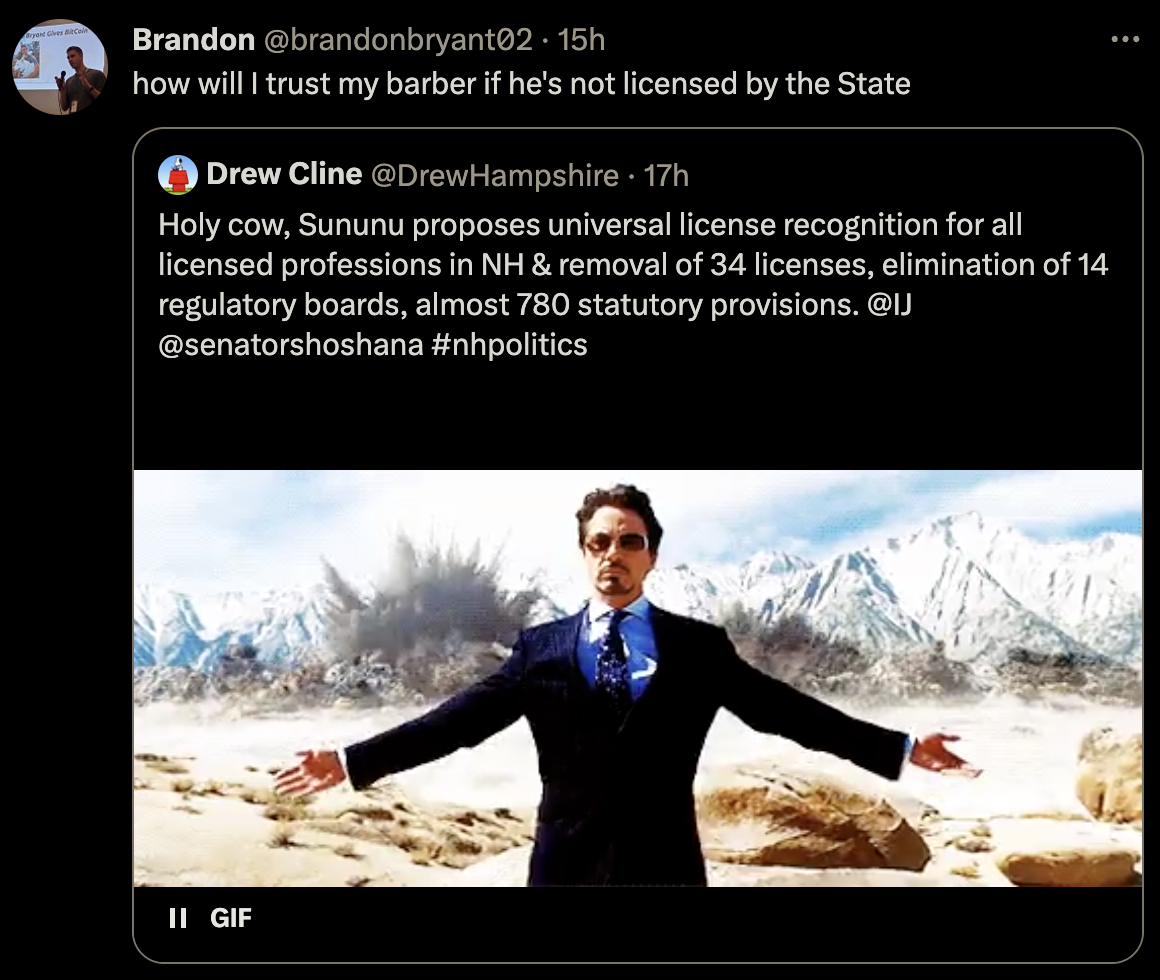Click Brandon's tweet text about the barber
This screenshot has width=1160, height=980.
coord(522,84)
